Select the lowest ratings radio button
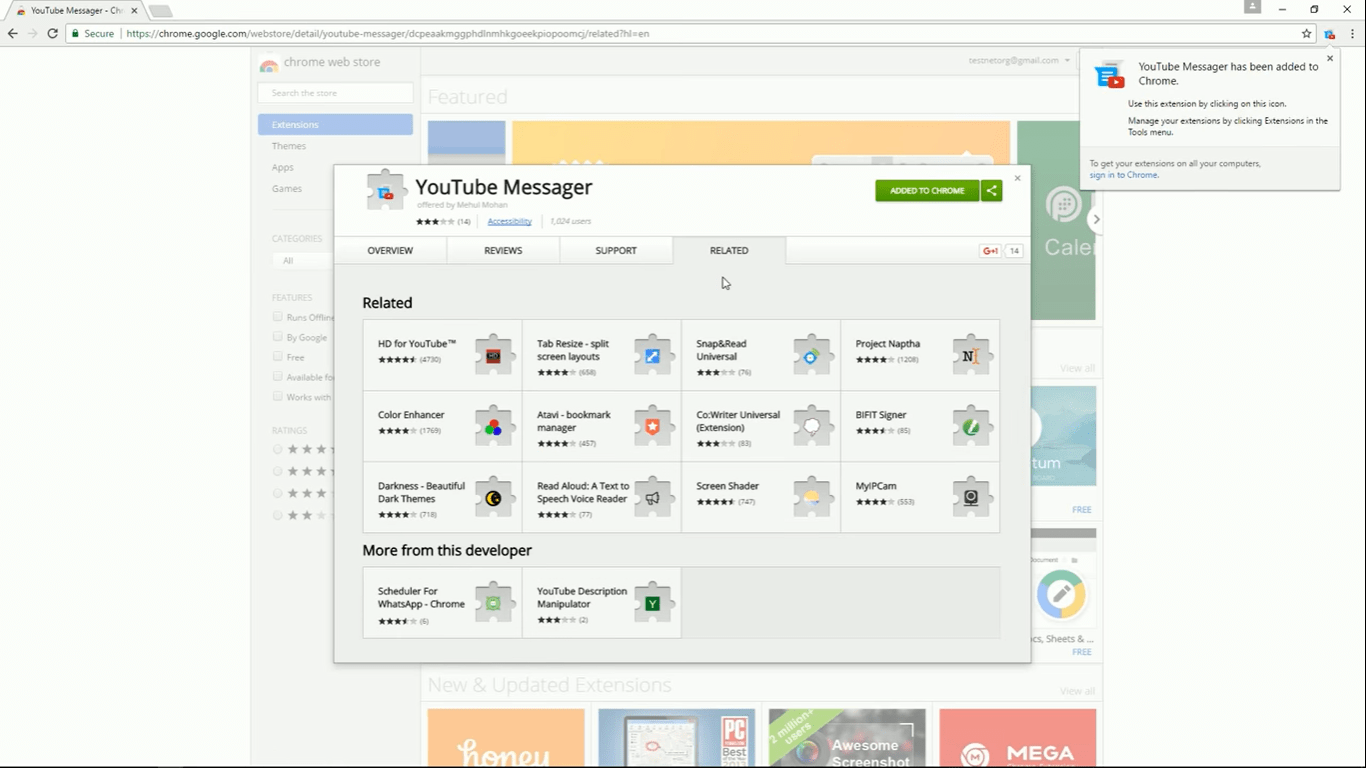 click(x=278, y=516)
